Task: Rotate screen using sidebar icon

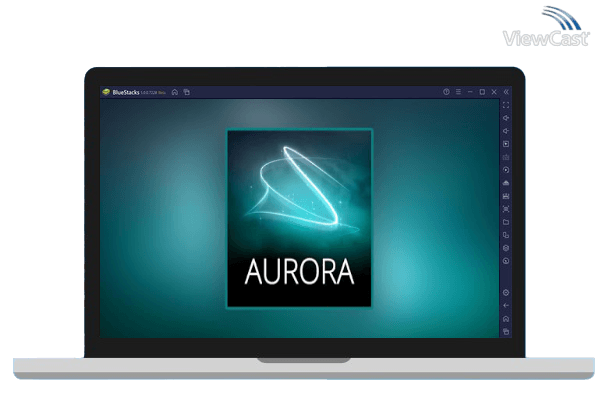Action: point(506,235)
